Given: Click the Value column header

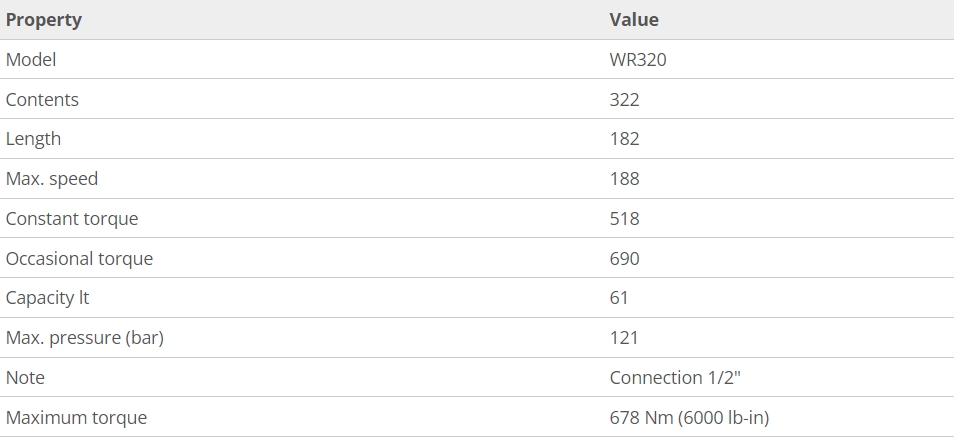Looking at the screenshot, I should point(634,20).
